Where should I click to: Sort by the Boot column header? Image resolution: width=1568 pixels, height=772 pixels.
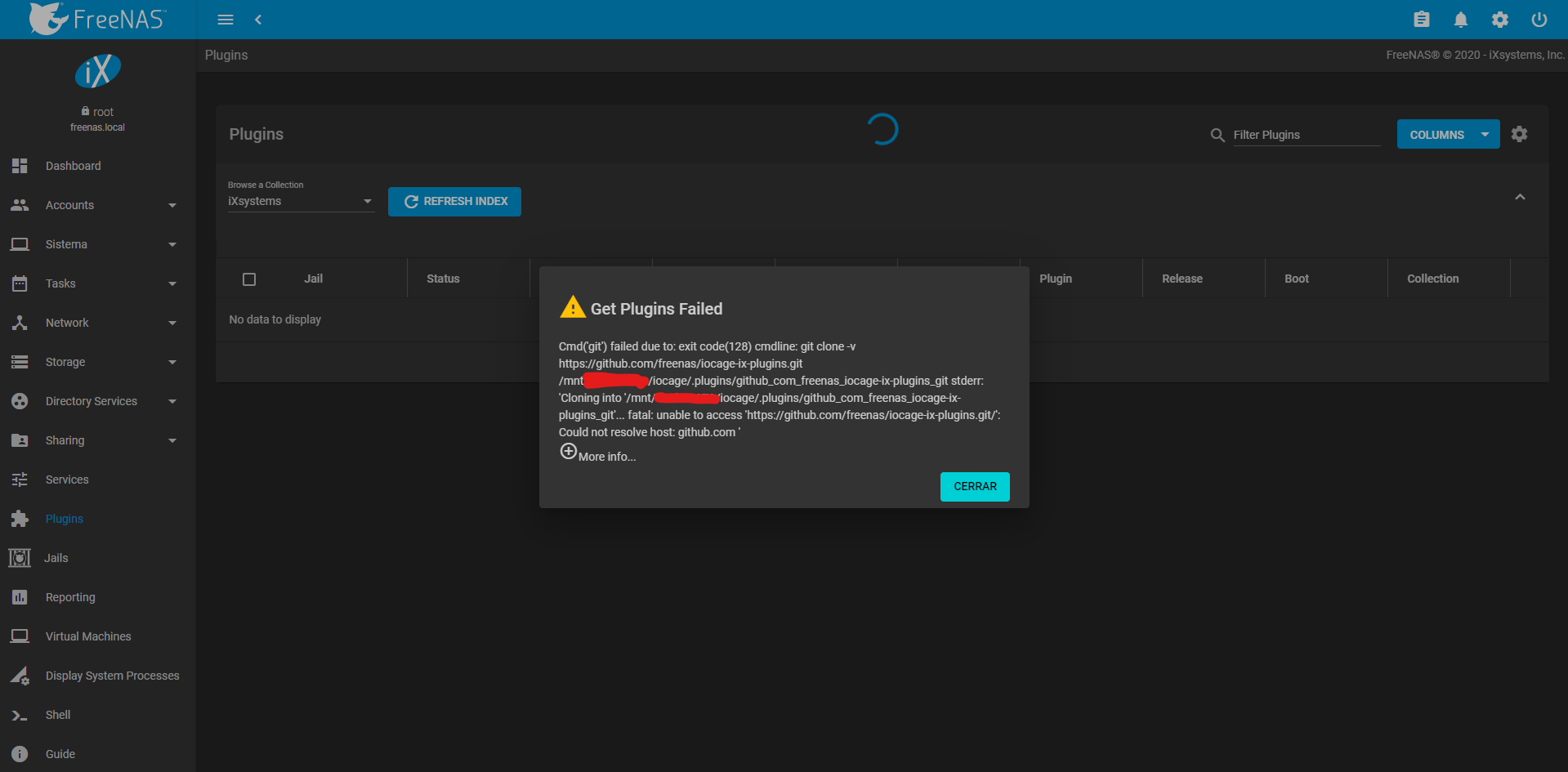[1297, 279]
